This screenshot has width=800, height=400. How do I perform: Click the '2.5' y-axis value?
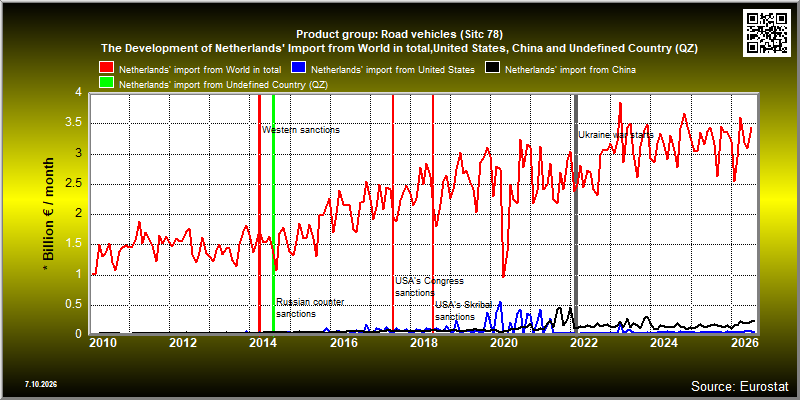(73, 184)
